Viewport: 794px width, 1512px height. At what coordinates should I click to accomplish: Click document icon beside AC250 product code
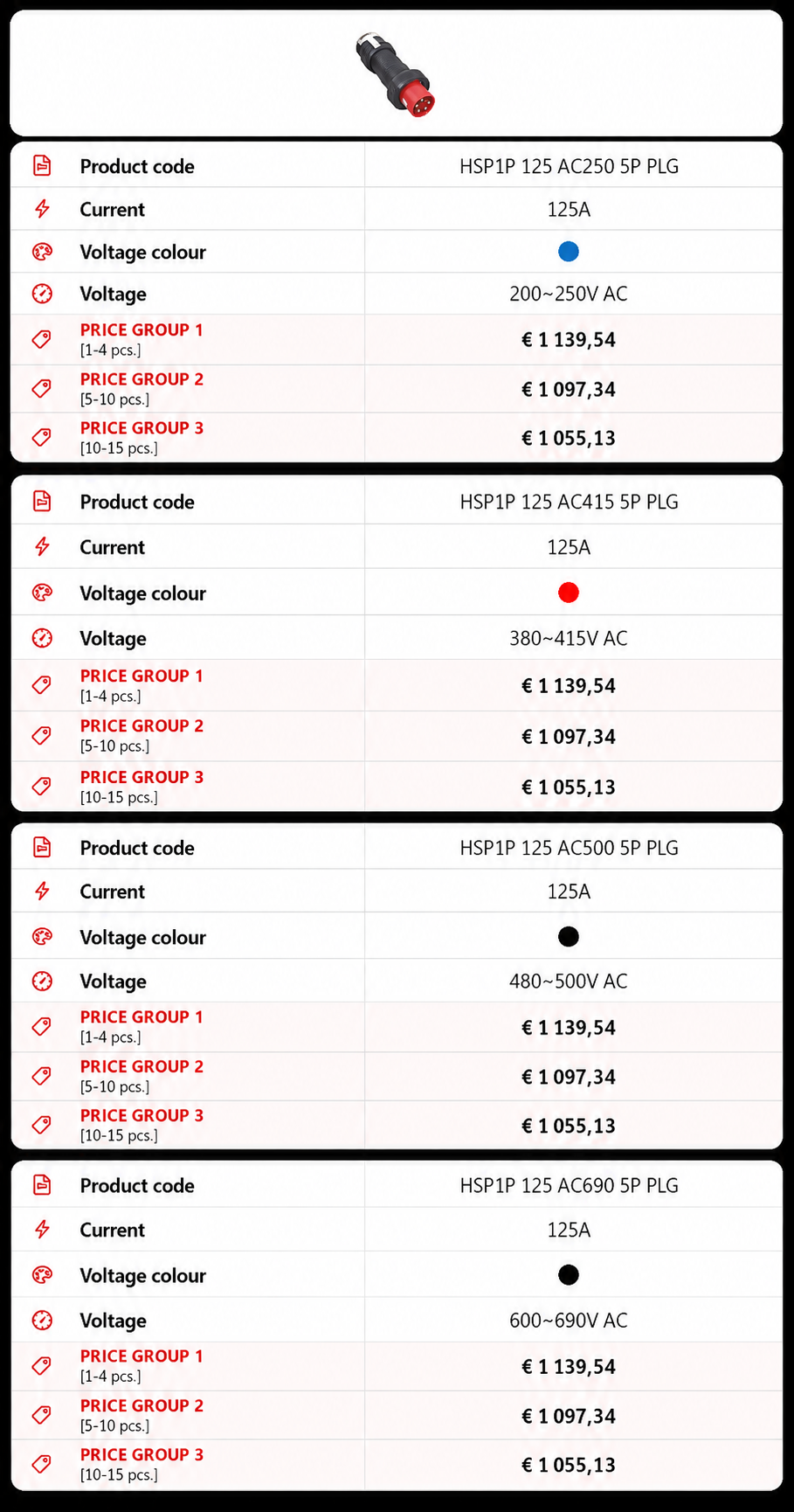(x=42, y=165)
